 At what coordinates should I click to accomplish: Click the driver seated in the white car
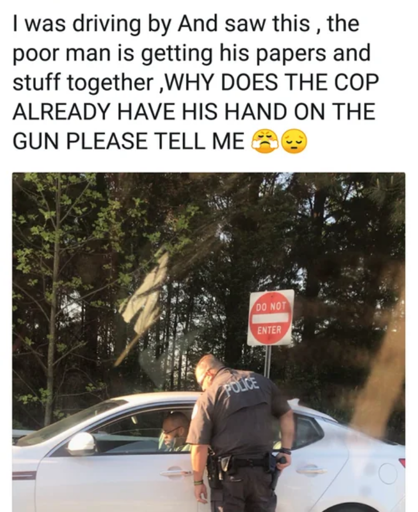tap(174, 432)
